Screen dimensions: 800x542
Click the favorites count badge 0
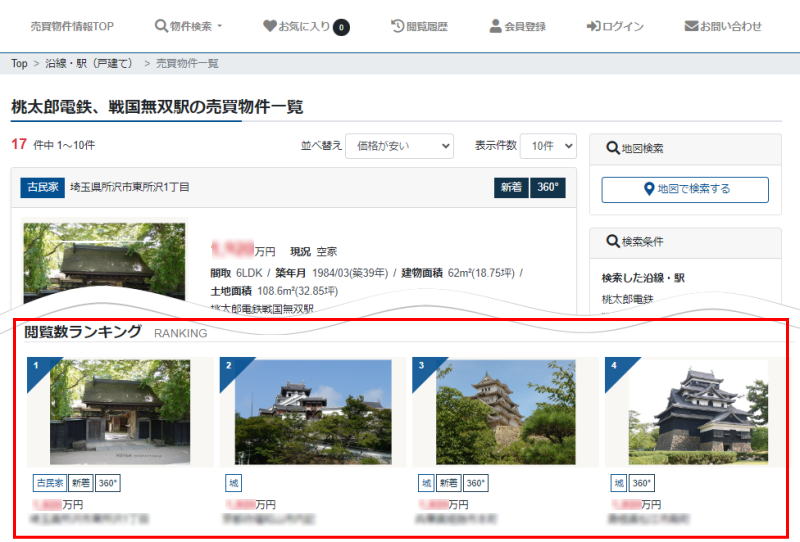coord(341,27)
